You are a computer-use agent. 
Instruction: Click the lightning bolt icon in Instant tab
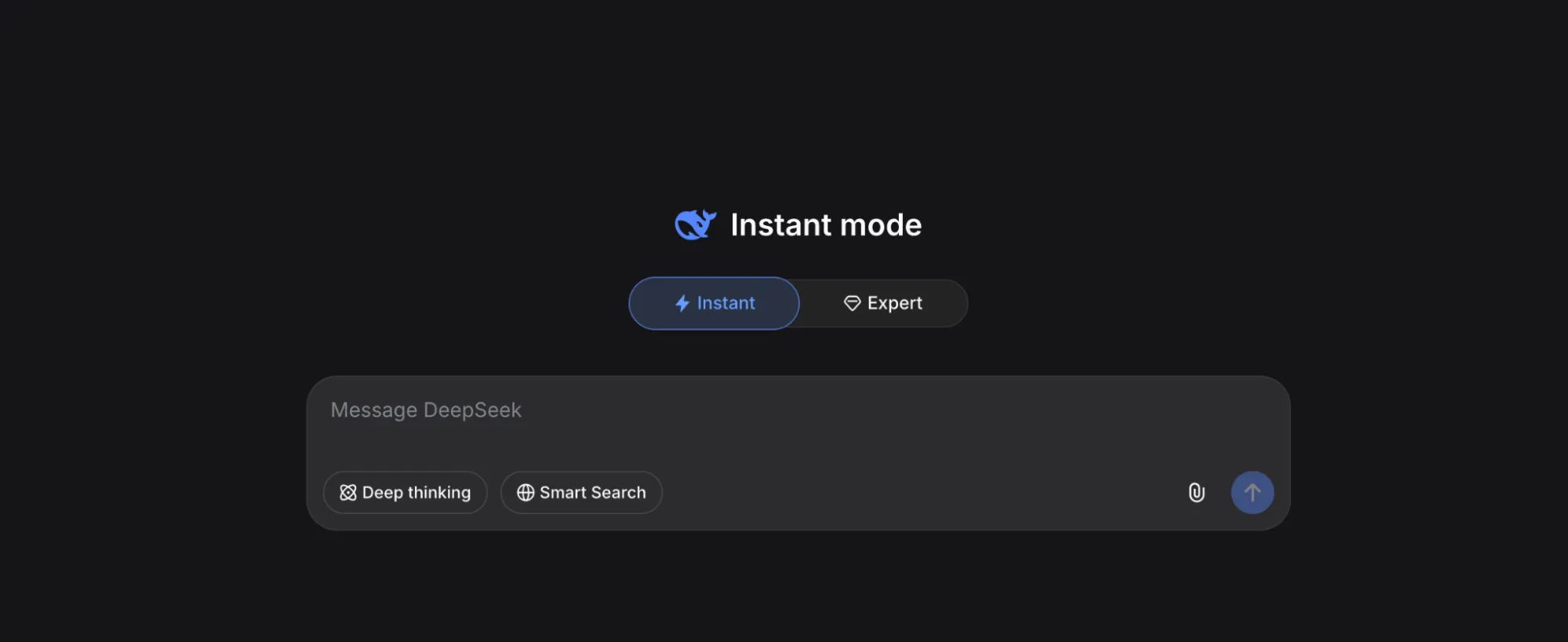[681, 303]
